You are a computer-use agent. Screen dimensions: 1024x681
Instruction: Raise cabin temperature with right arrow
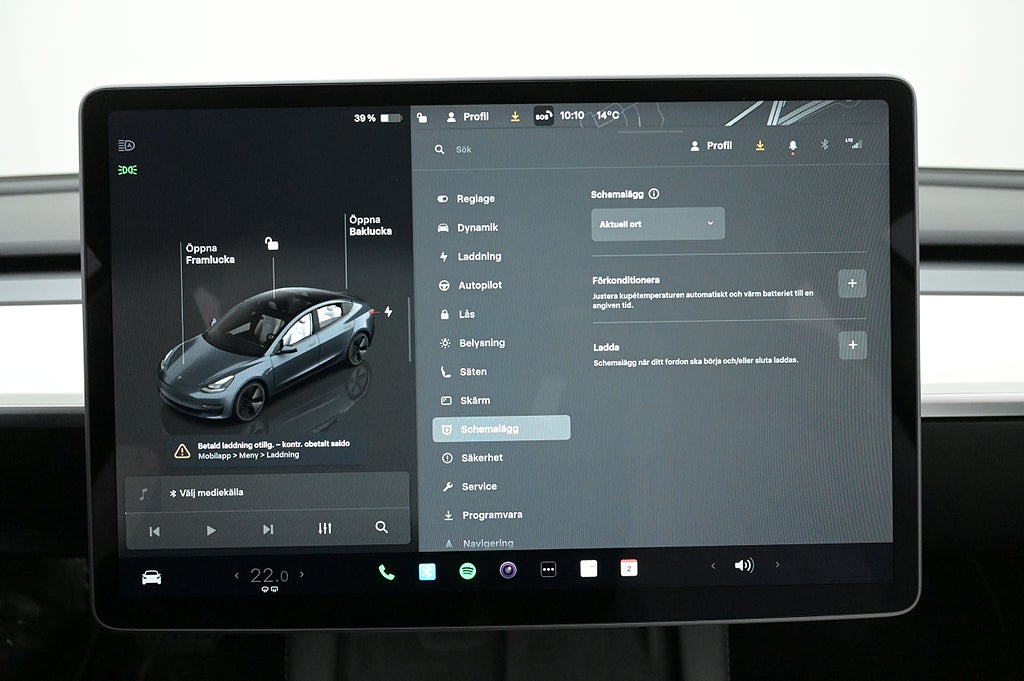pos(302,574)
